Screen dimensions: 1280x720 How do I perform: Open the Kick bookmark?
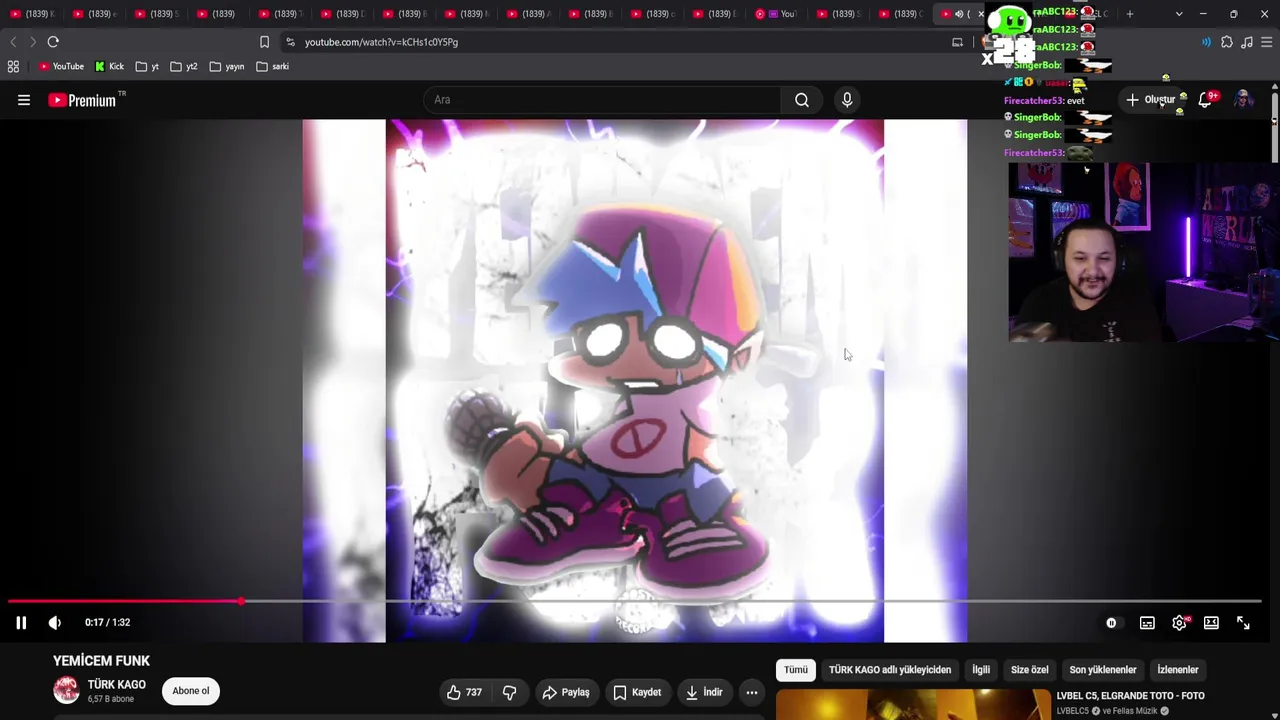point(110,67)
